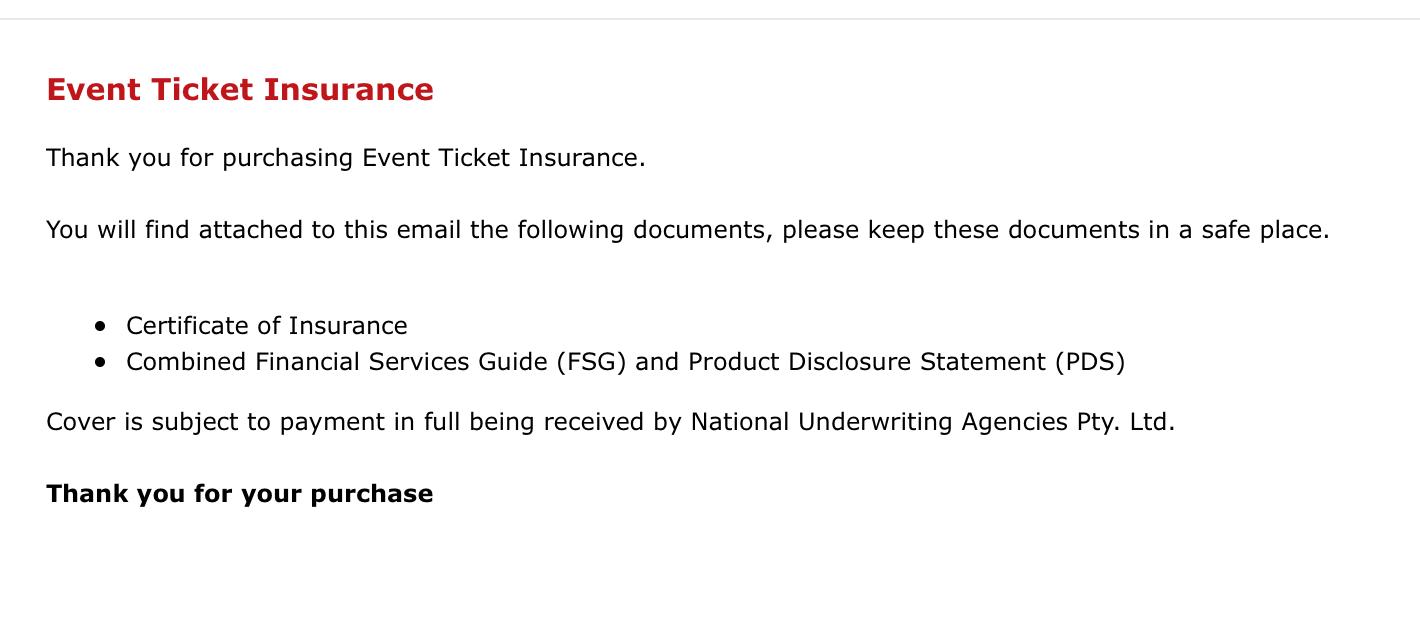Click the bold 'Thank you for your purchase' line
The image size is (1420, 632).
[x=240, y=494]
